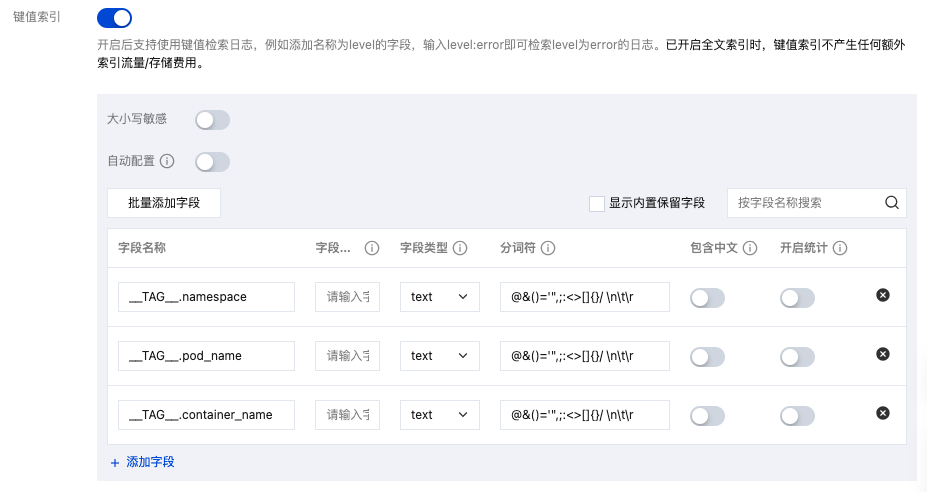
Task: Delete the __TAG__.namespace field row
Action: click(883, 295)
